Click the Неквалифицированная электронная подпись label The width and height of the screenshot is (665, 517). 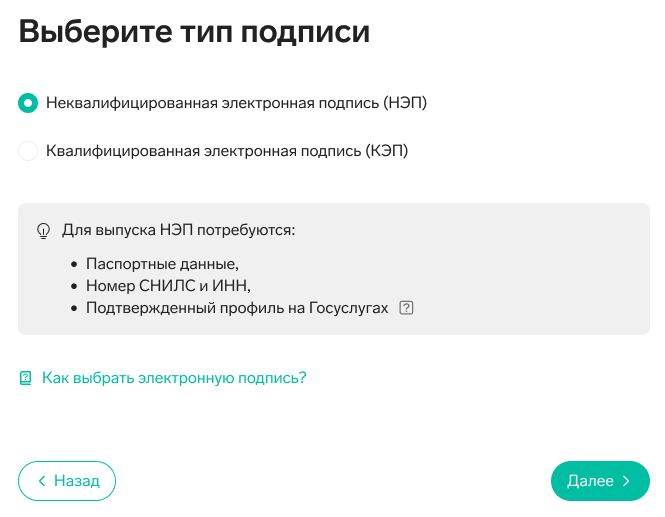click(236, 103)
